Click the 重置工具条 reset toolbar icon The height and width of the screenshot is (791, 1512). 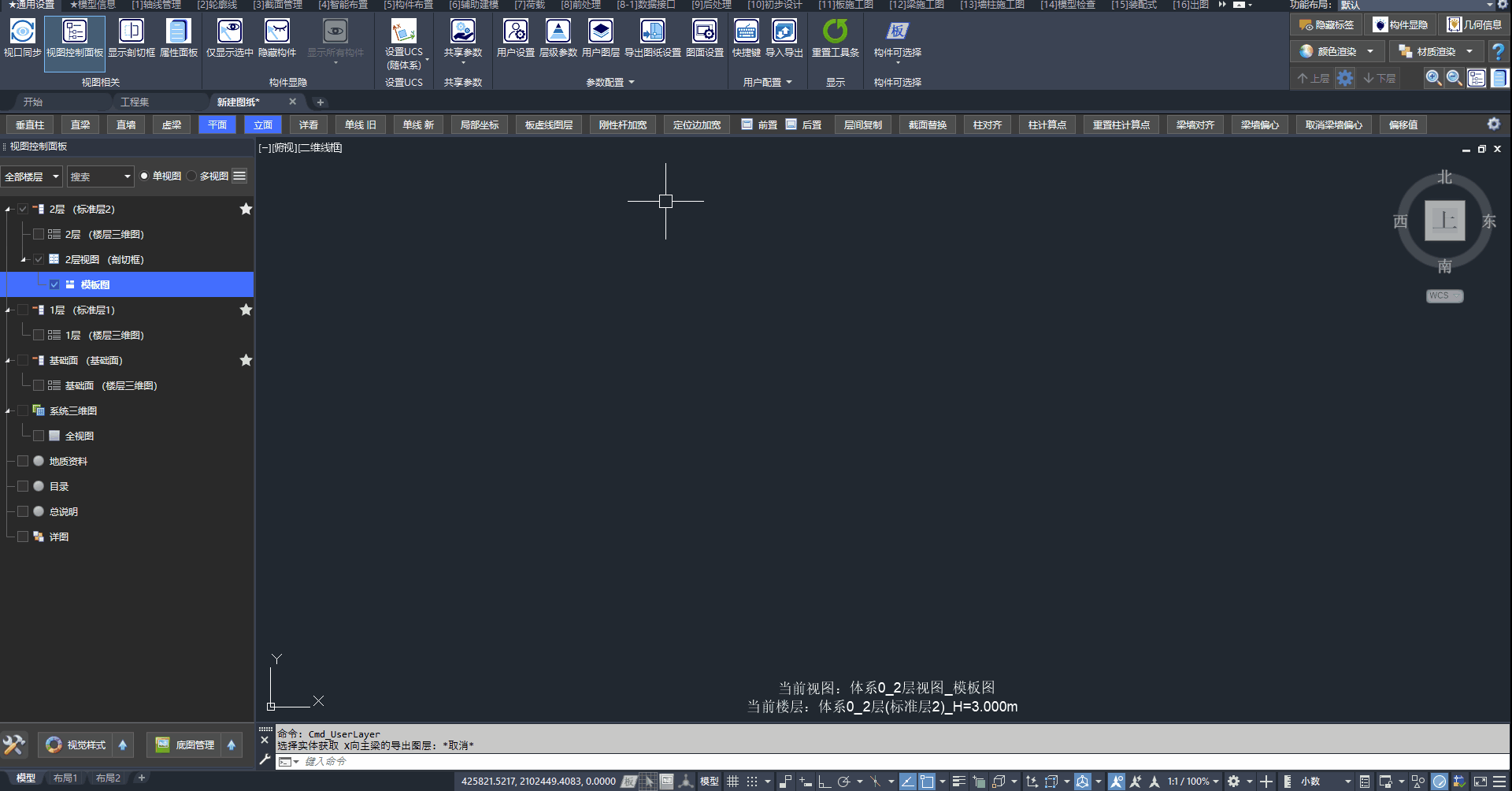(x=836, y=38)
